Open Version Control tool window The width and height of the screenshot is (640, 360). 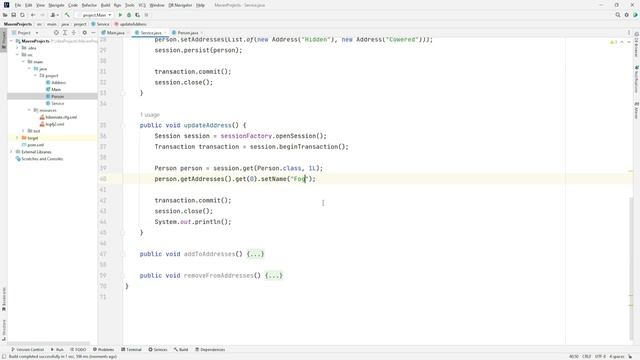[27, 350]
